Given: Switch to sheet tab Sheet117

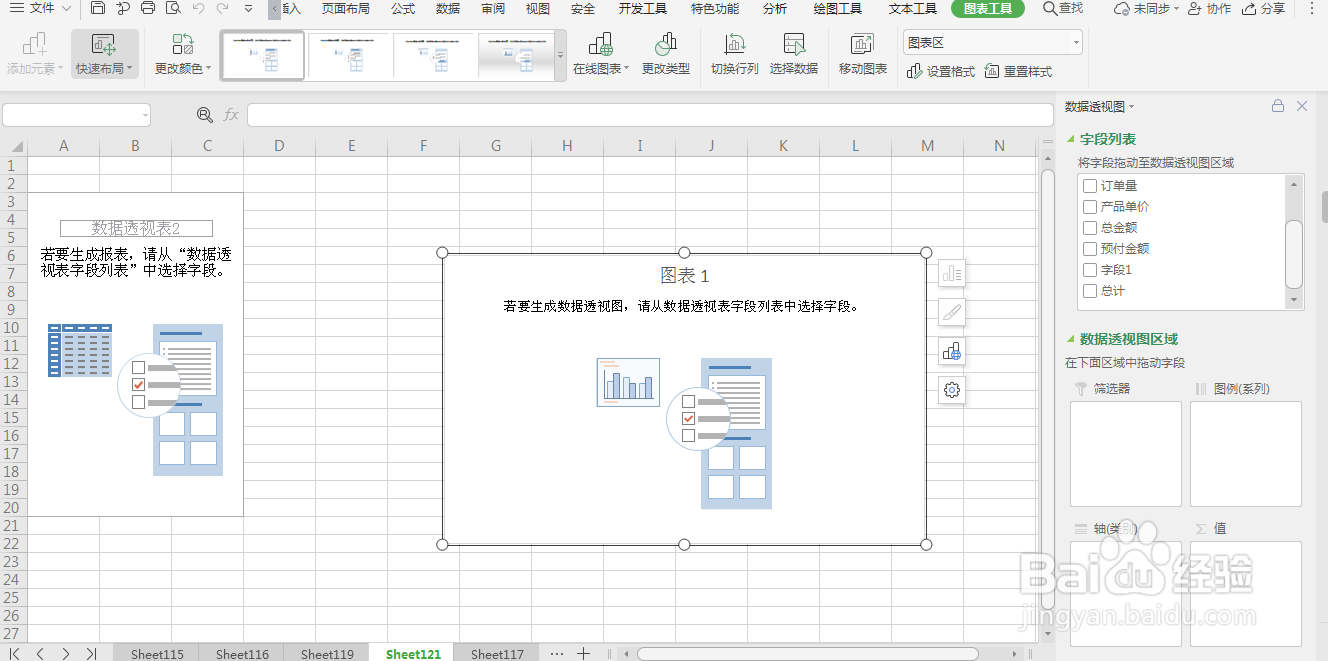Looking at the screenshot, I should click(497, 654).
